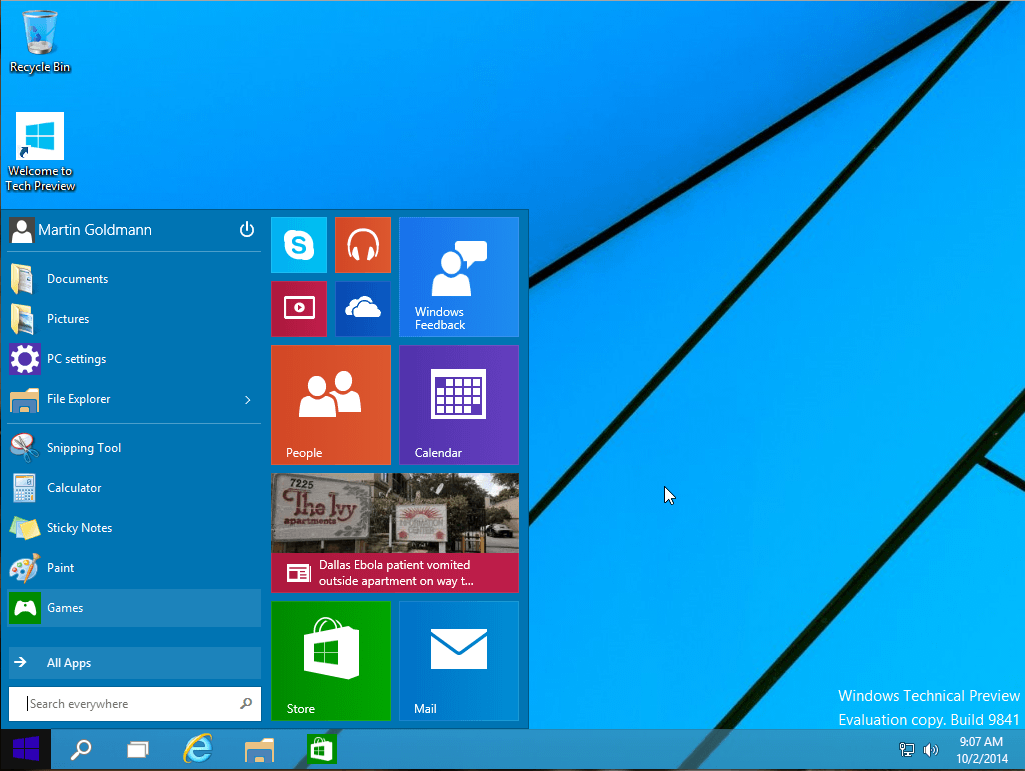Launch the Music headphones tile

[x=362, y=245]
